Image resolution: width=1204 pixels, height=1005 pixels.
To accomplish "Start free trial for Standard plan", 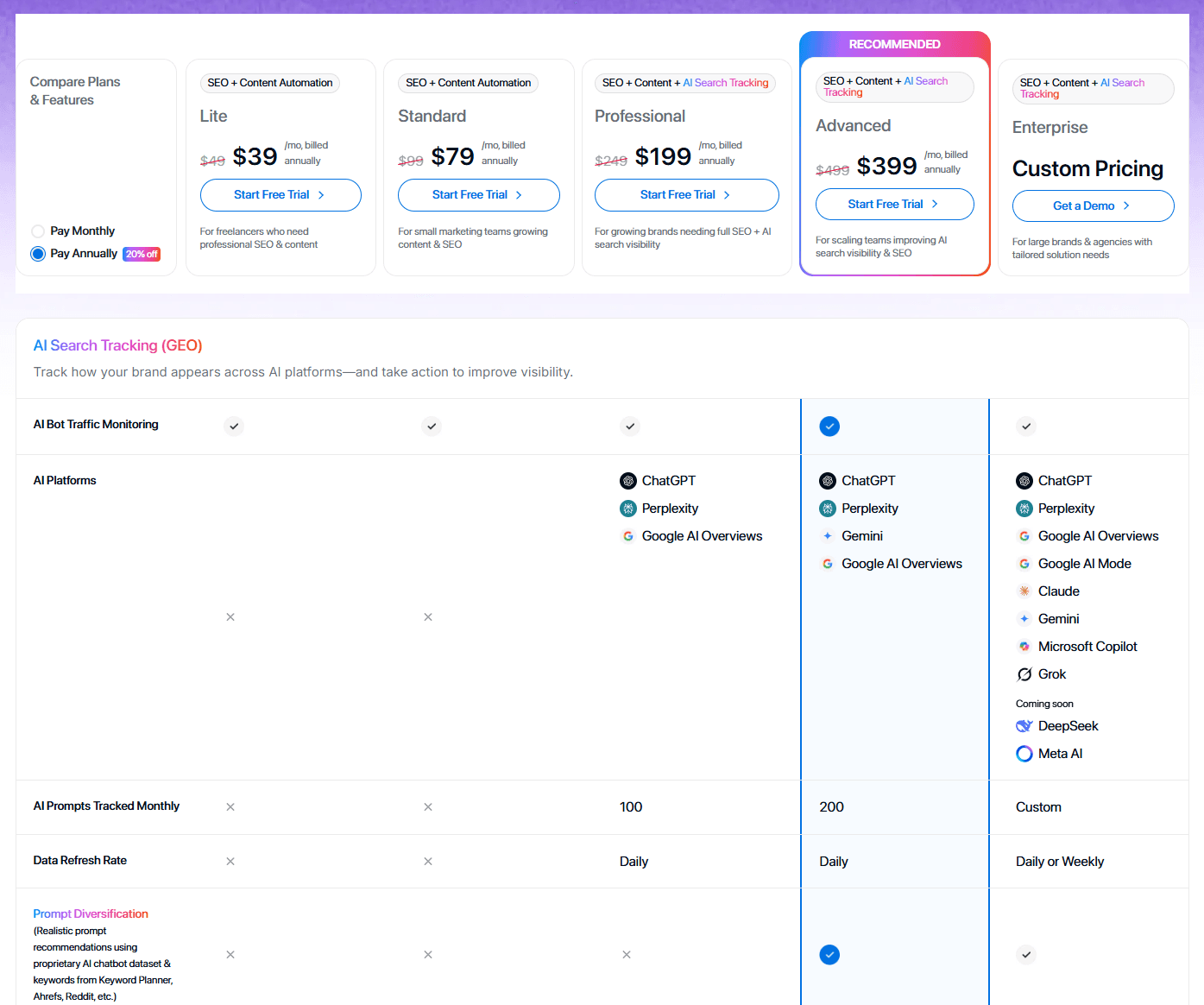I will (478, 195).
